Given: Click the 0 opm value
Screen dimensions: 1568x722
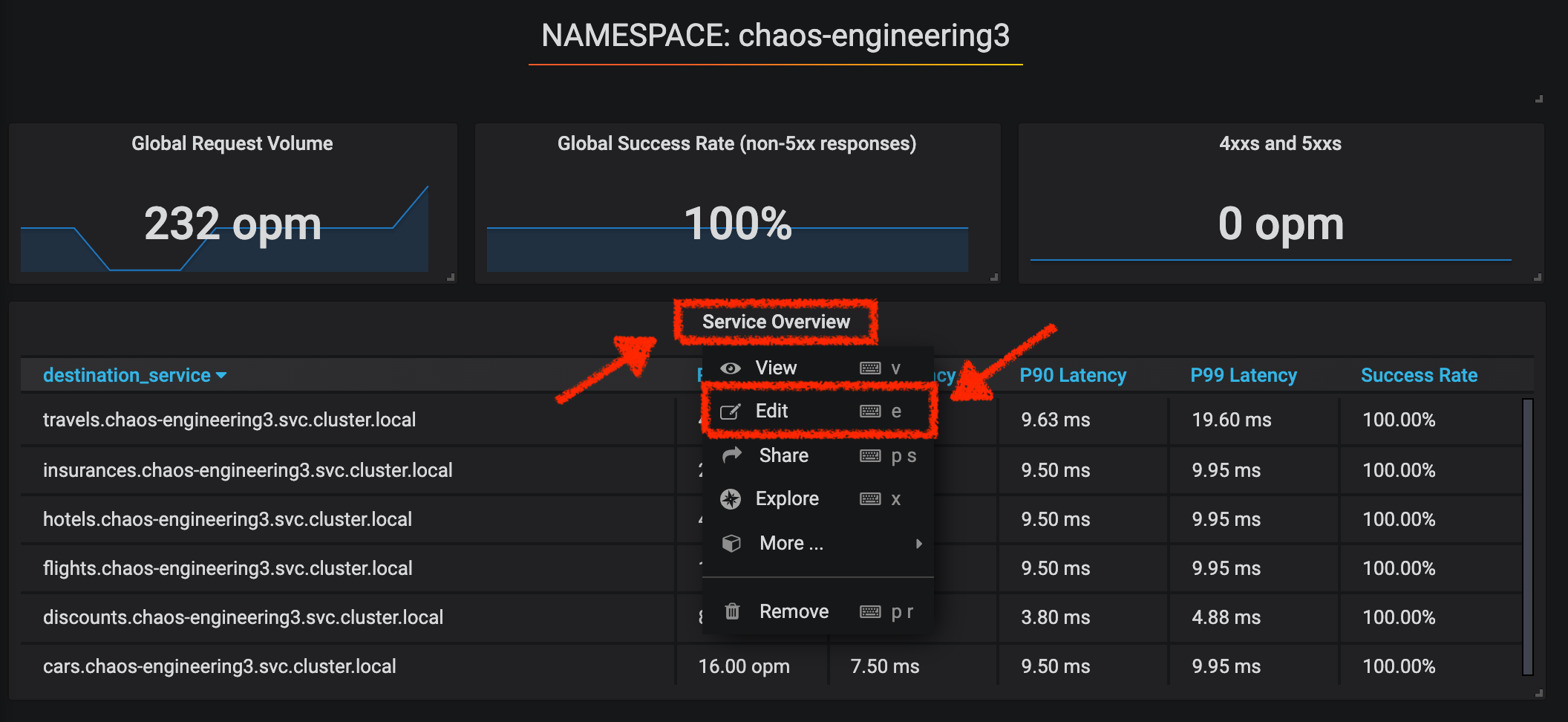Looking at the screenshot, I should tap(1281, 224).
